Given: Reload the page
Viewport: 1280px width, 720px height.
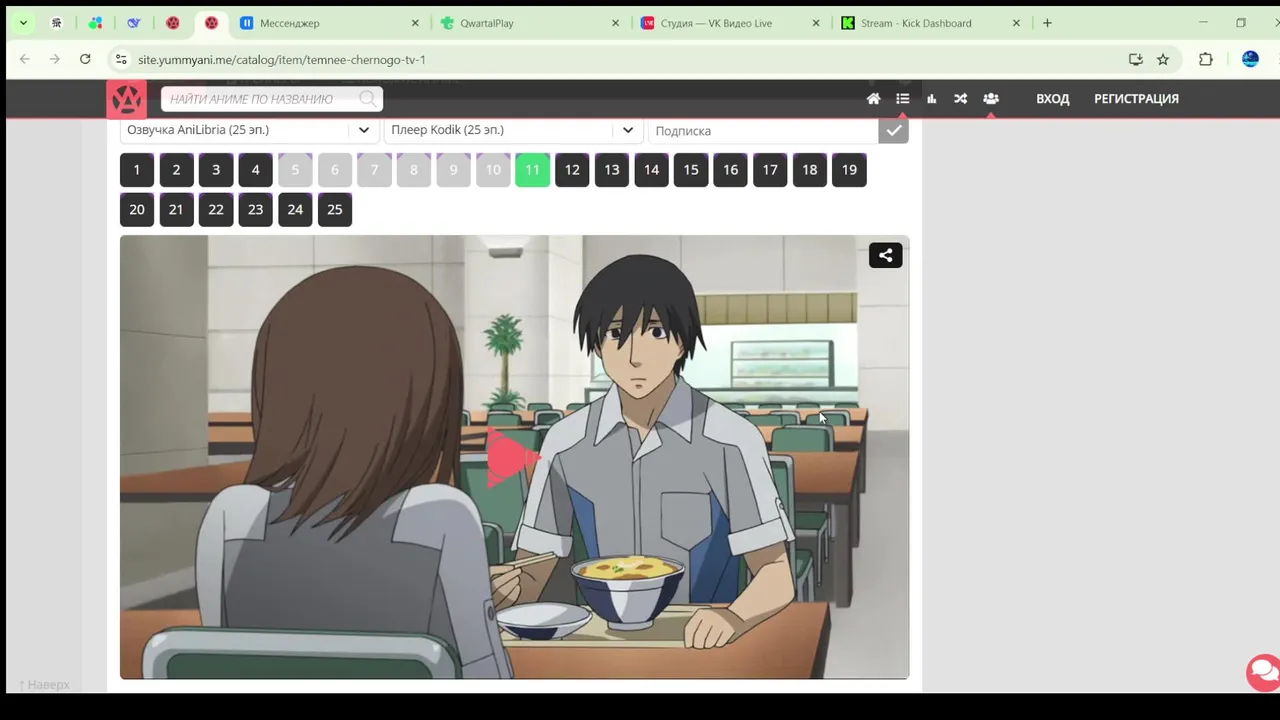Looking at the screenshot, I should (85, 59).
